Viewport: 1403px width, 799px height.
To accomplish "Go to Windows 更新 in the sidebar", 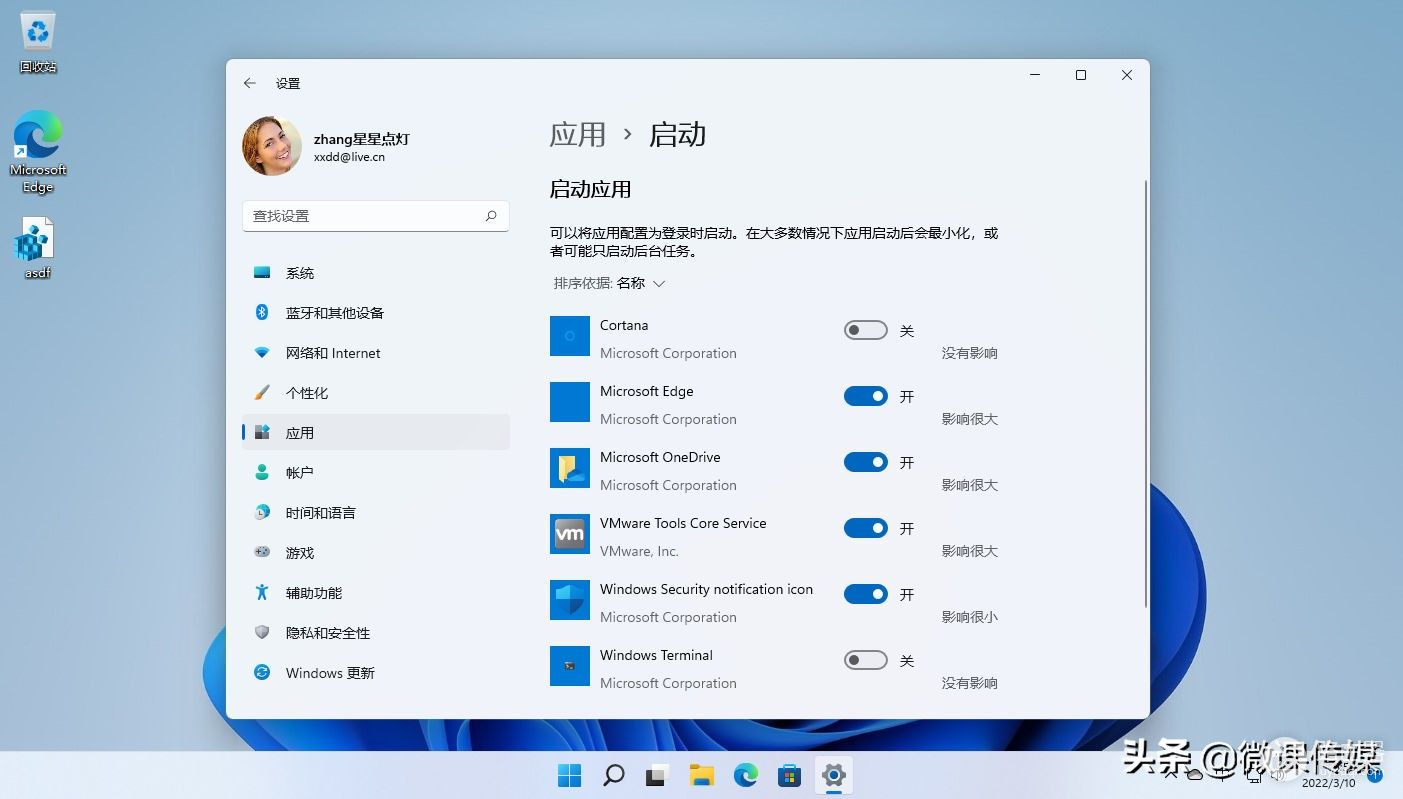I will pos(330,673).
